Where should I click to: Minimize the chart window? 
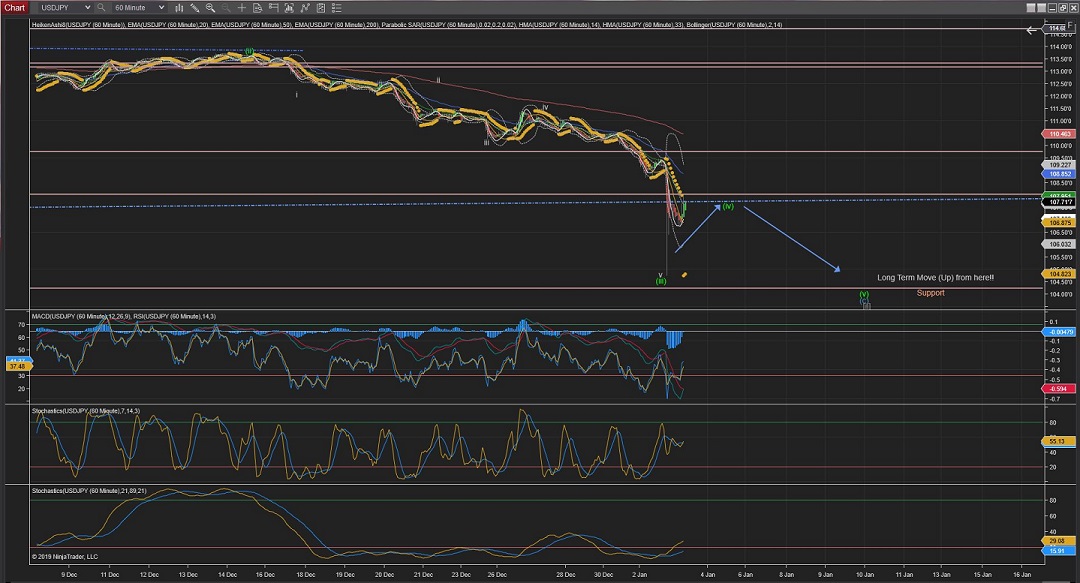coord(1052,8)
